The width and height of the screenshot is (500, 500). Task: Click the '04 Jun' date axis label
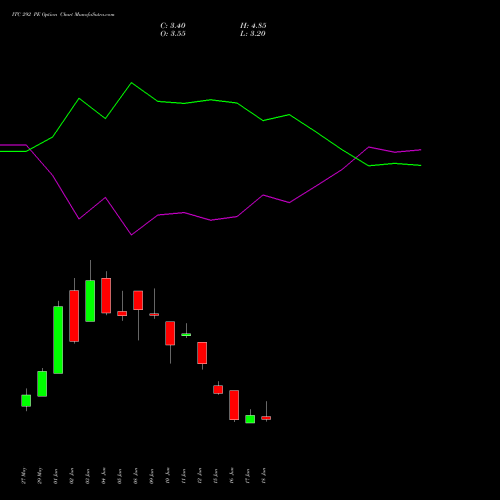104,476
